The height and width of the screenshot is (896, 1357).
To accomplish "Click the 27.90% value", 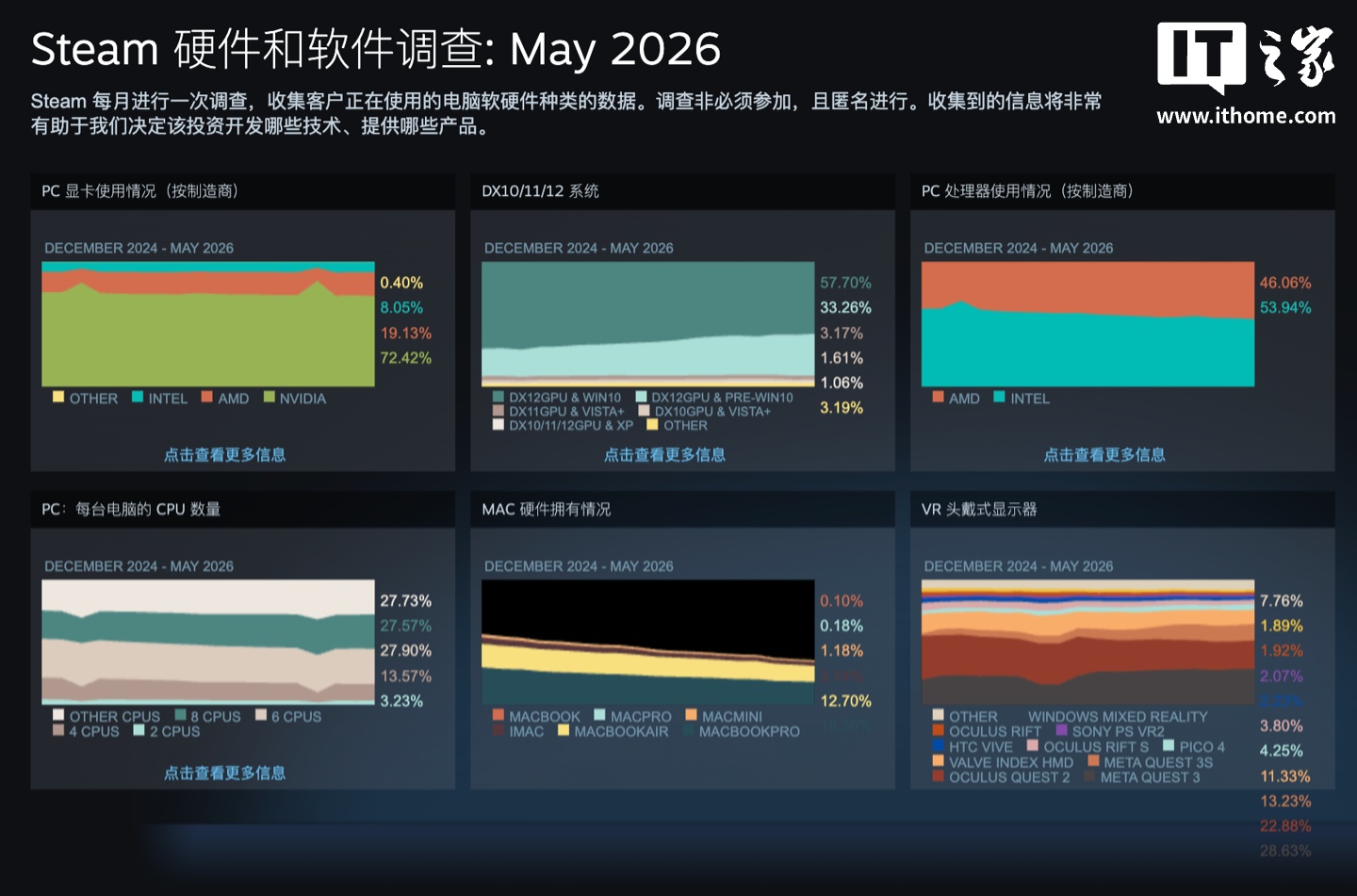I will 406,651.
